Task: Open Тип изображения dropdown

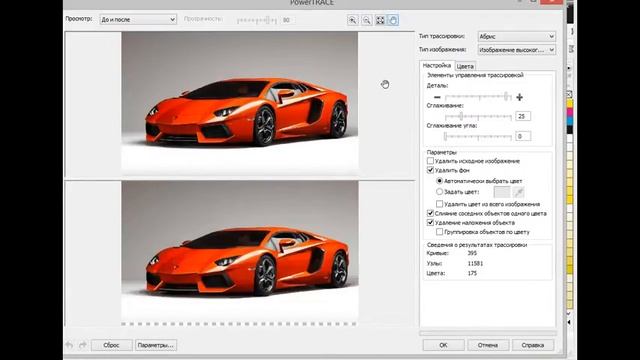Action: 516,50
